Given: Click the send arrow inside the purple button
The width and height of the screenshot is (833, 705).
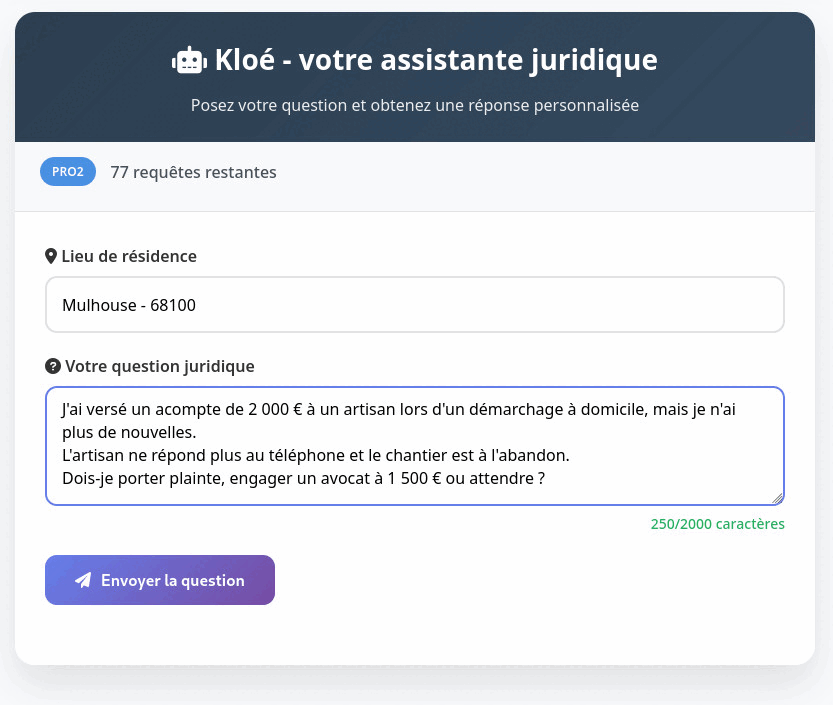Looking at the screenshot, I should (x=84, y=579).
